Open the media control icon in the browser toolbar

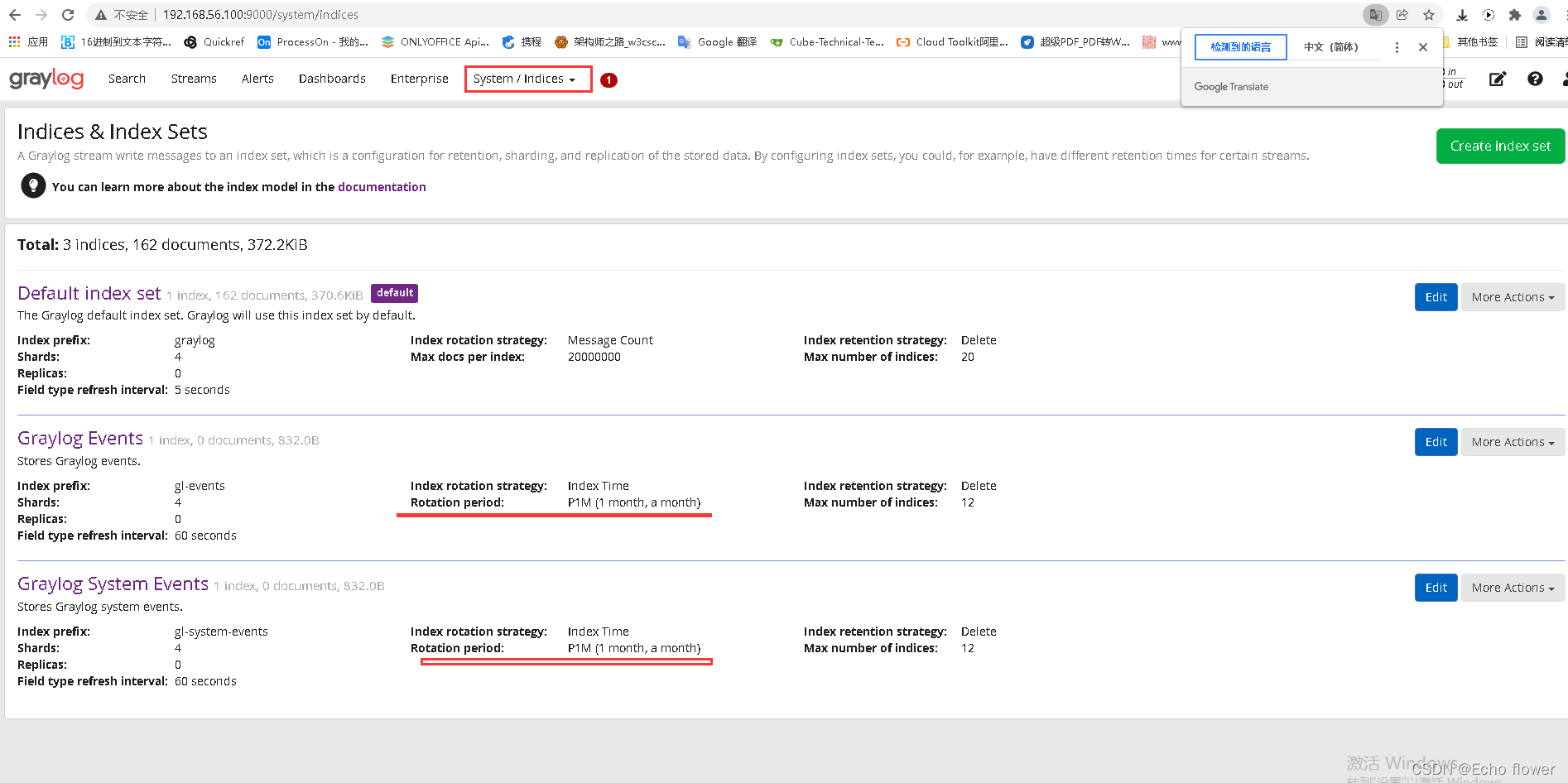pyautogui.click(x=1489, y=15)
